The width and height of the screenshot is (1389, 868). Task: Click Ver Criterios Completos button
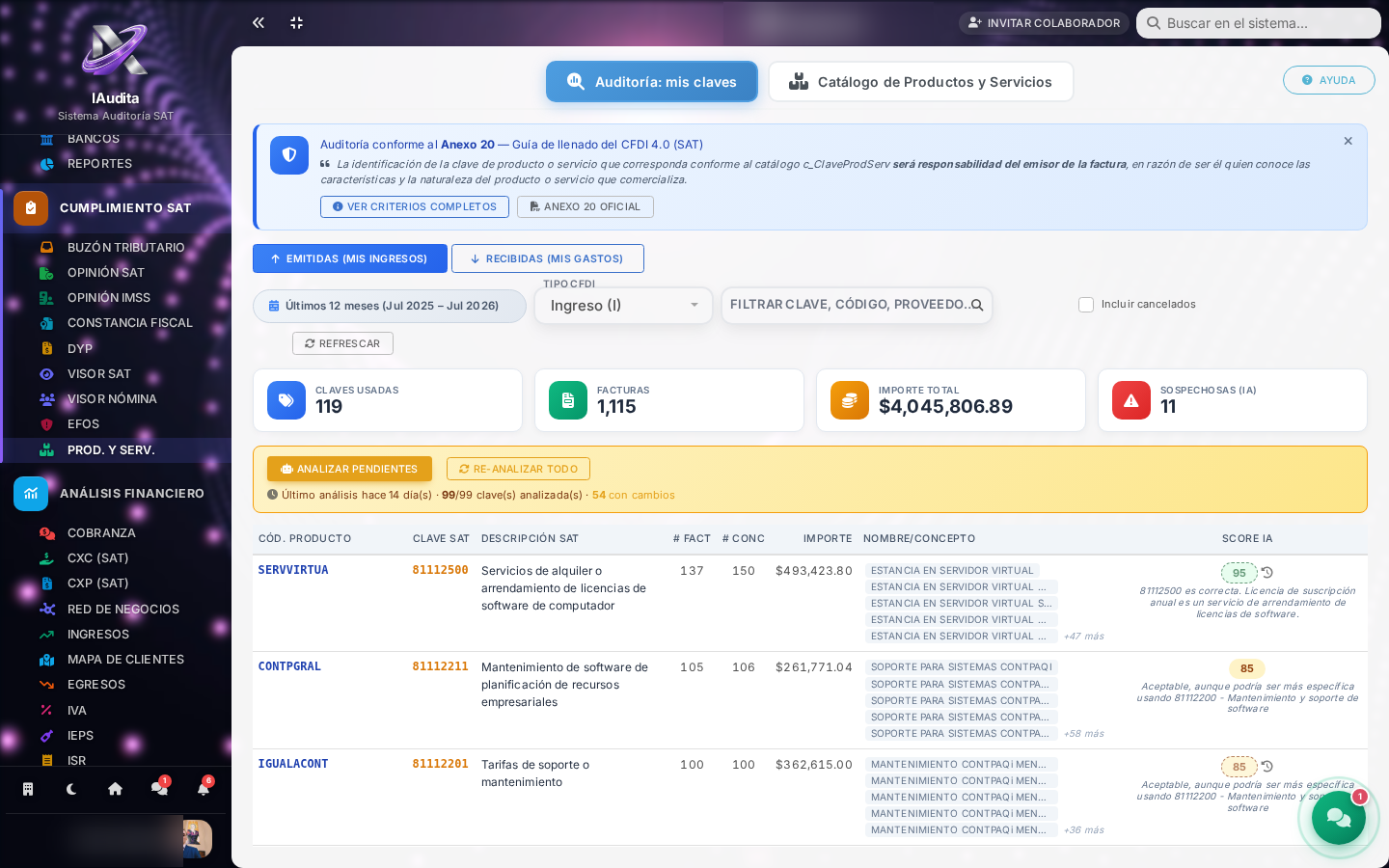tap(415, 206)
